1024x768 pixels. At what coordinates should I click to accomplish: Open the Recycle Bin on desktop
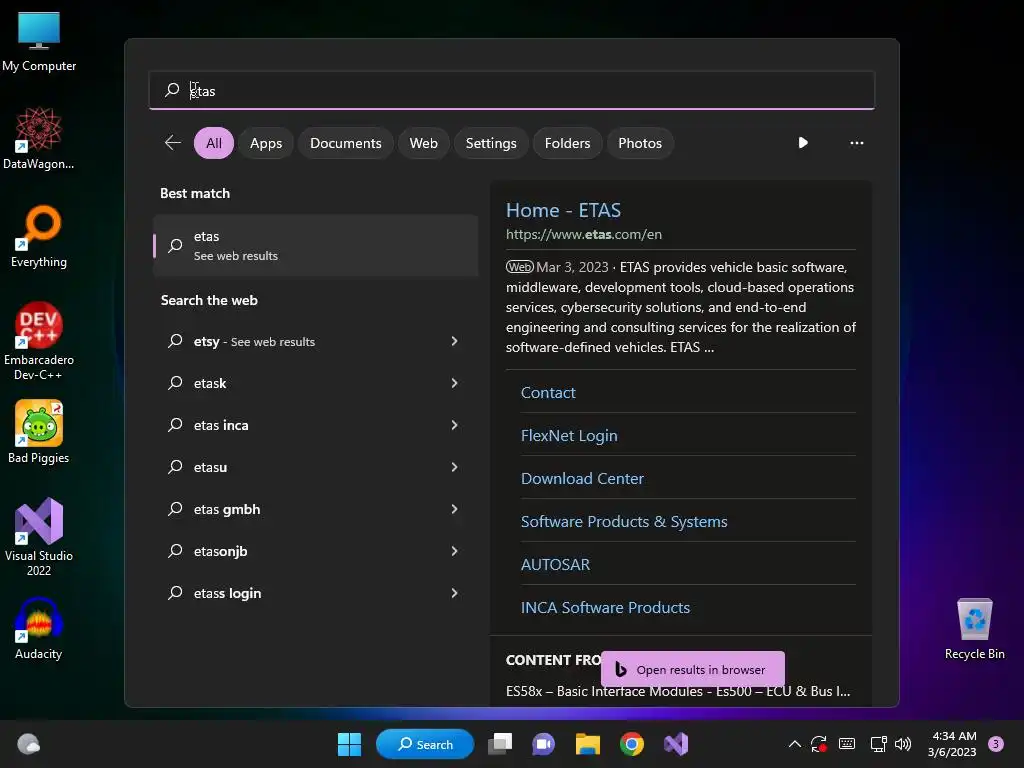[974, 628]
